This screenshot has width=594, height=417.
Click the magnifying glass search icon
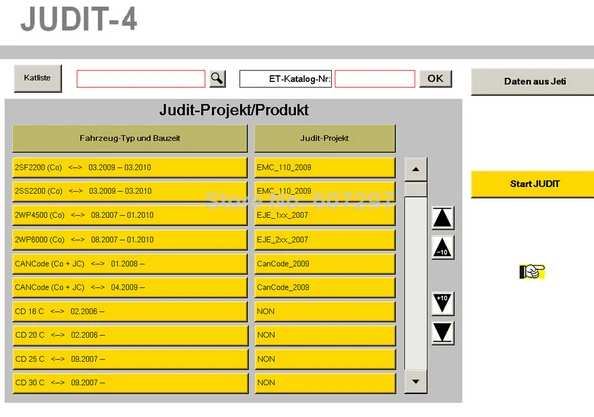tap(217, 79)
